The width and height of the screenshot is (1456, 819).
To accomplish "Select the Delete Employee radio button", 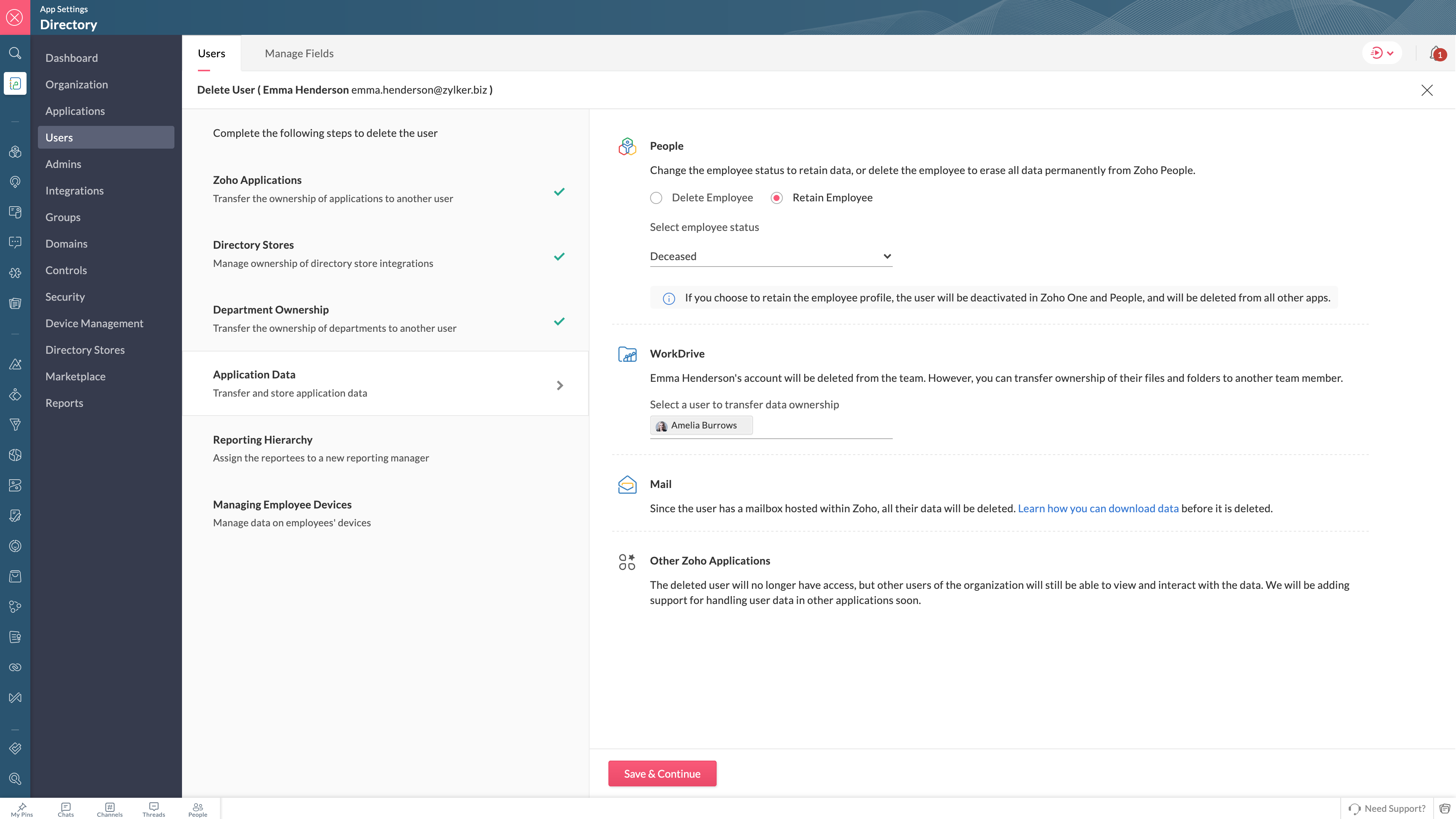I will click(656, 198).
